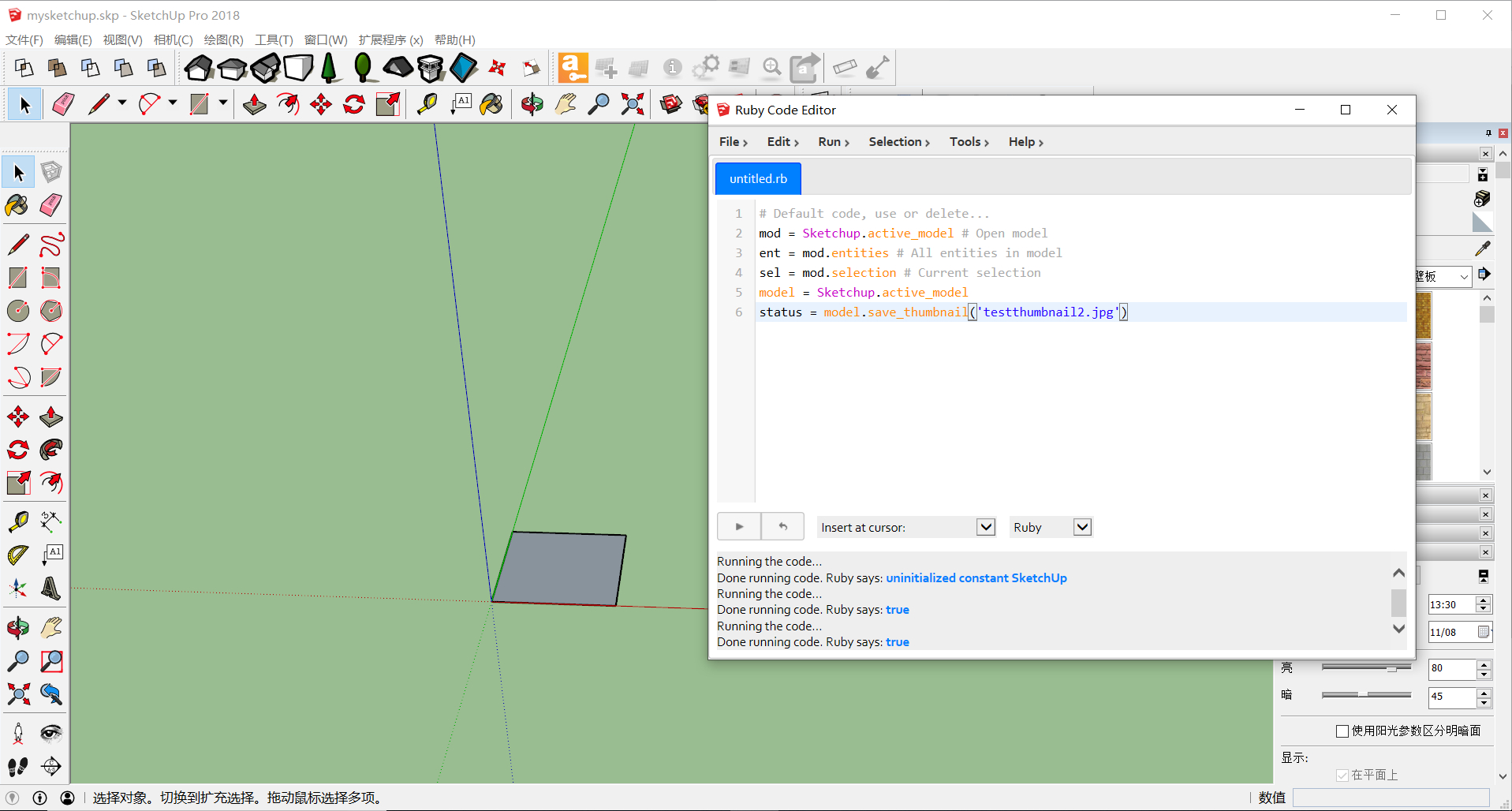Activate the Rotate tool in top toolbar
The image size is (1512, 811).
pos(354,104)
